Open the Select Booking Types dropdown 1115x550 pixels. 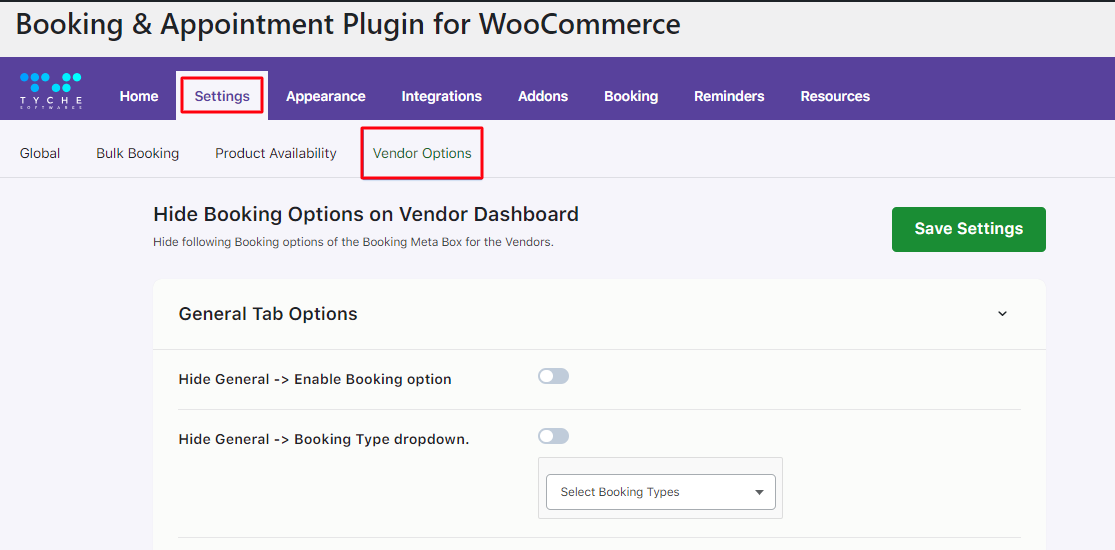click(x=661, y=492)
